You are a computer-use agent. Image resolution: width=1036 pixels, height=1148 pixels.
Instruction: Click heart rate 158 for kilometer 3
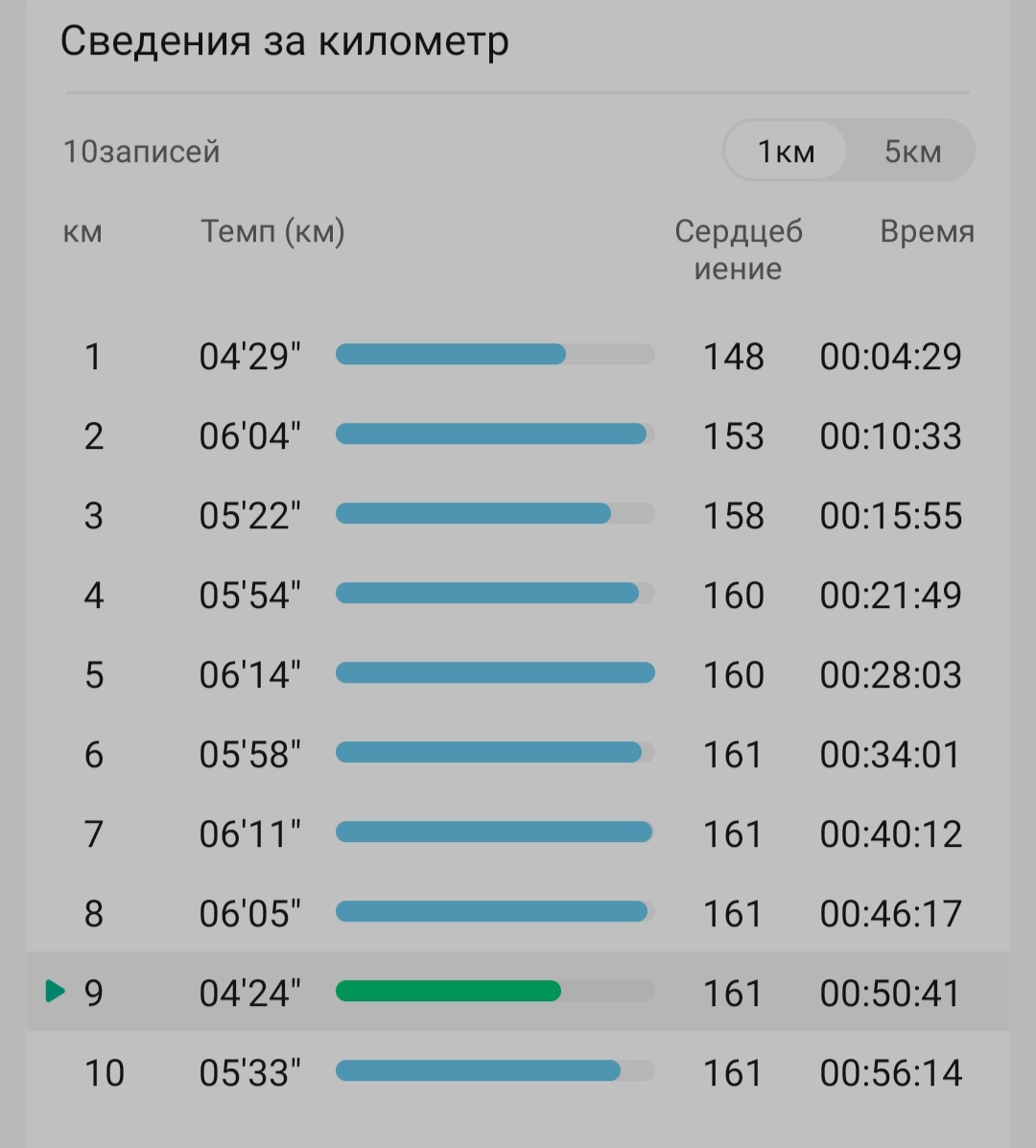point(734,515)
